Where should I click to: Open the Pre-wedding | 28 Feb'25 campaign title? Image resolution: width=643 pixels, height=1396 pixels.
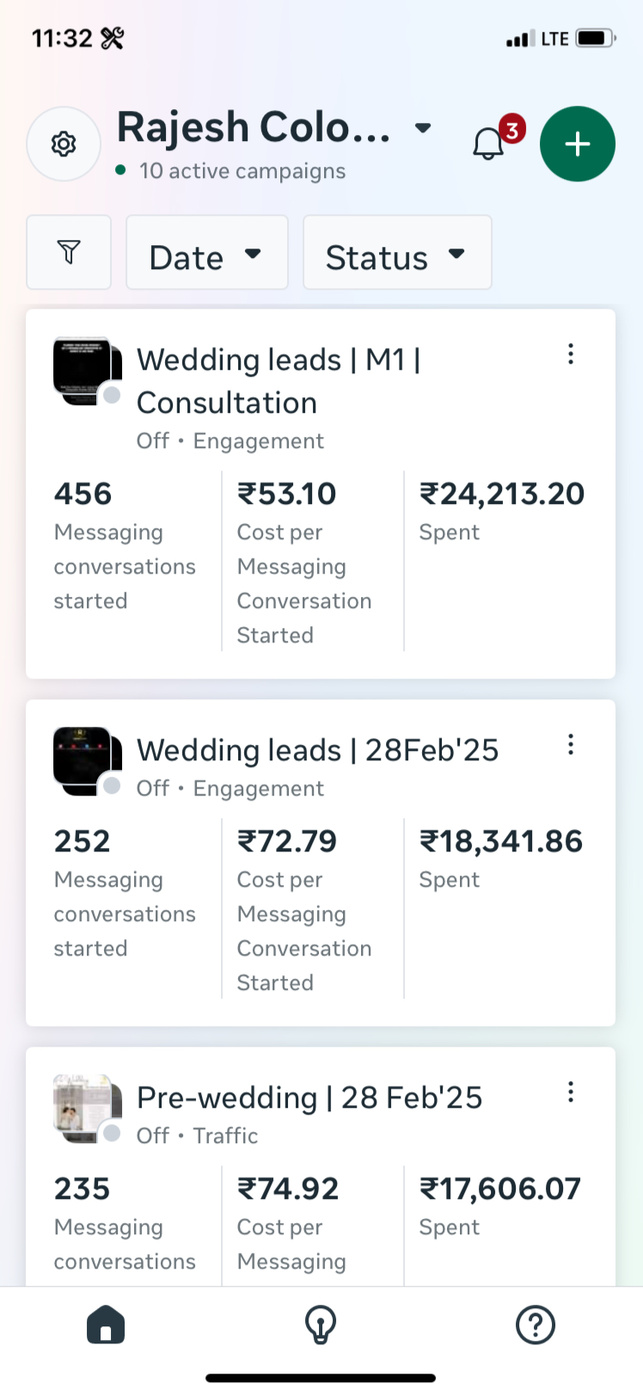click(x=309, y=1098)
